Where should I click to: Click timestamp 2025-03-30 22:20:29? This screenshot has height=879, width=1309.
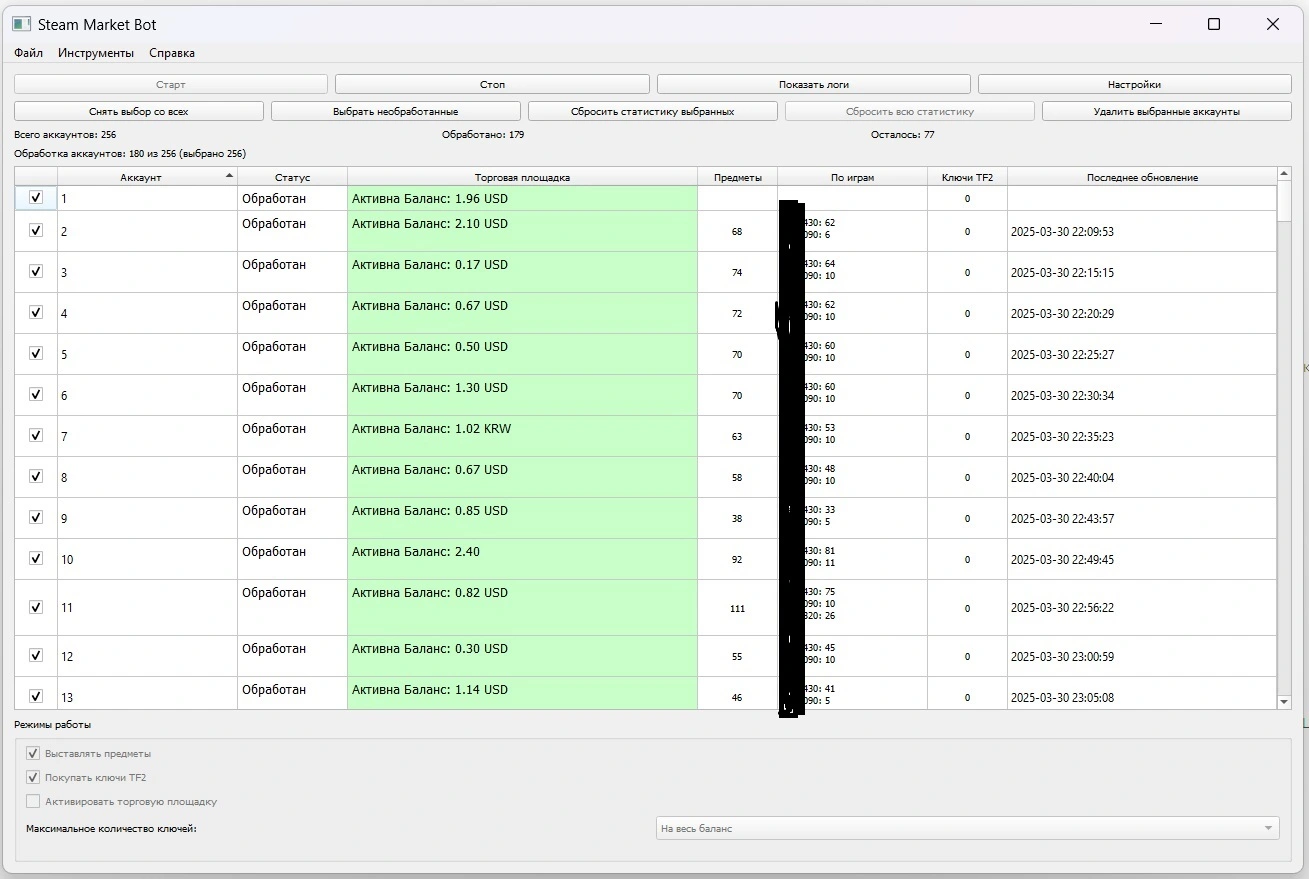(x=1062, y=314)
